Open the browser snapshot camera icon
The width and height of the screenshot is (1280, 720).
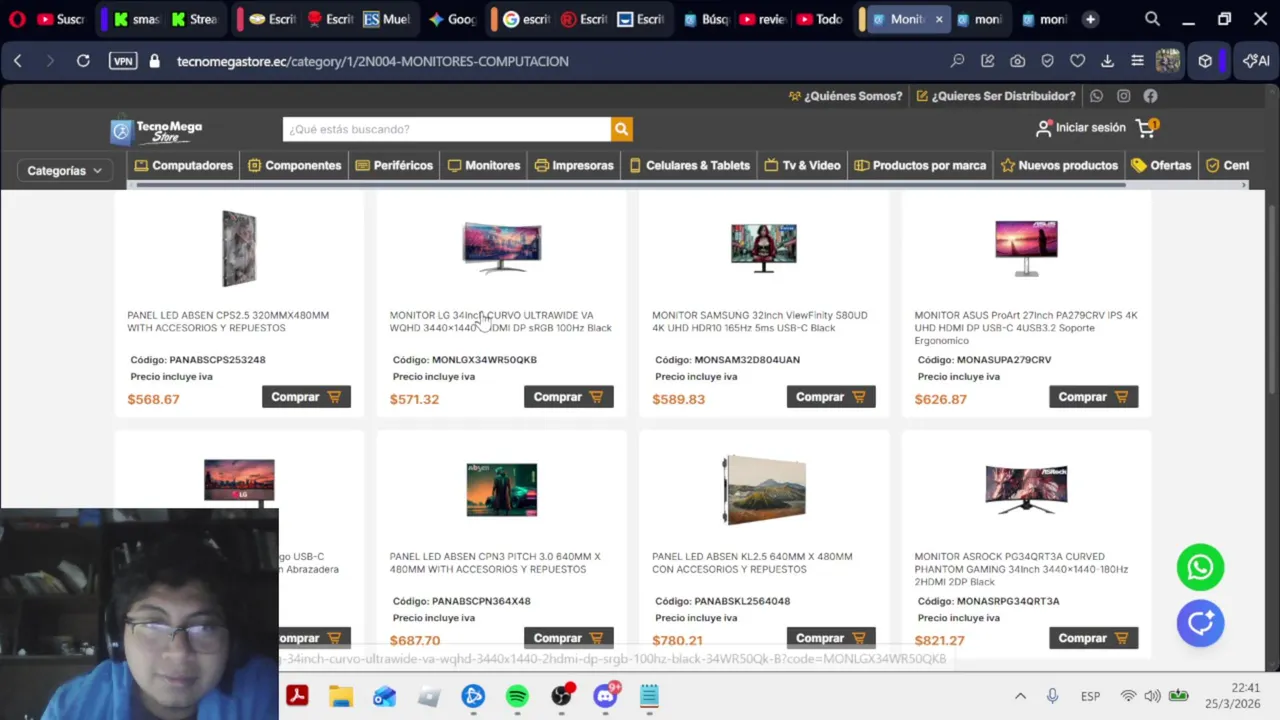click(x=1017, y=61)
